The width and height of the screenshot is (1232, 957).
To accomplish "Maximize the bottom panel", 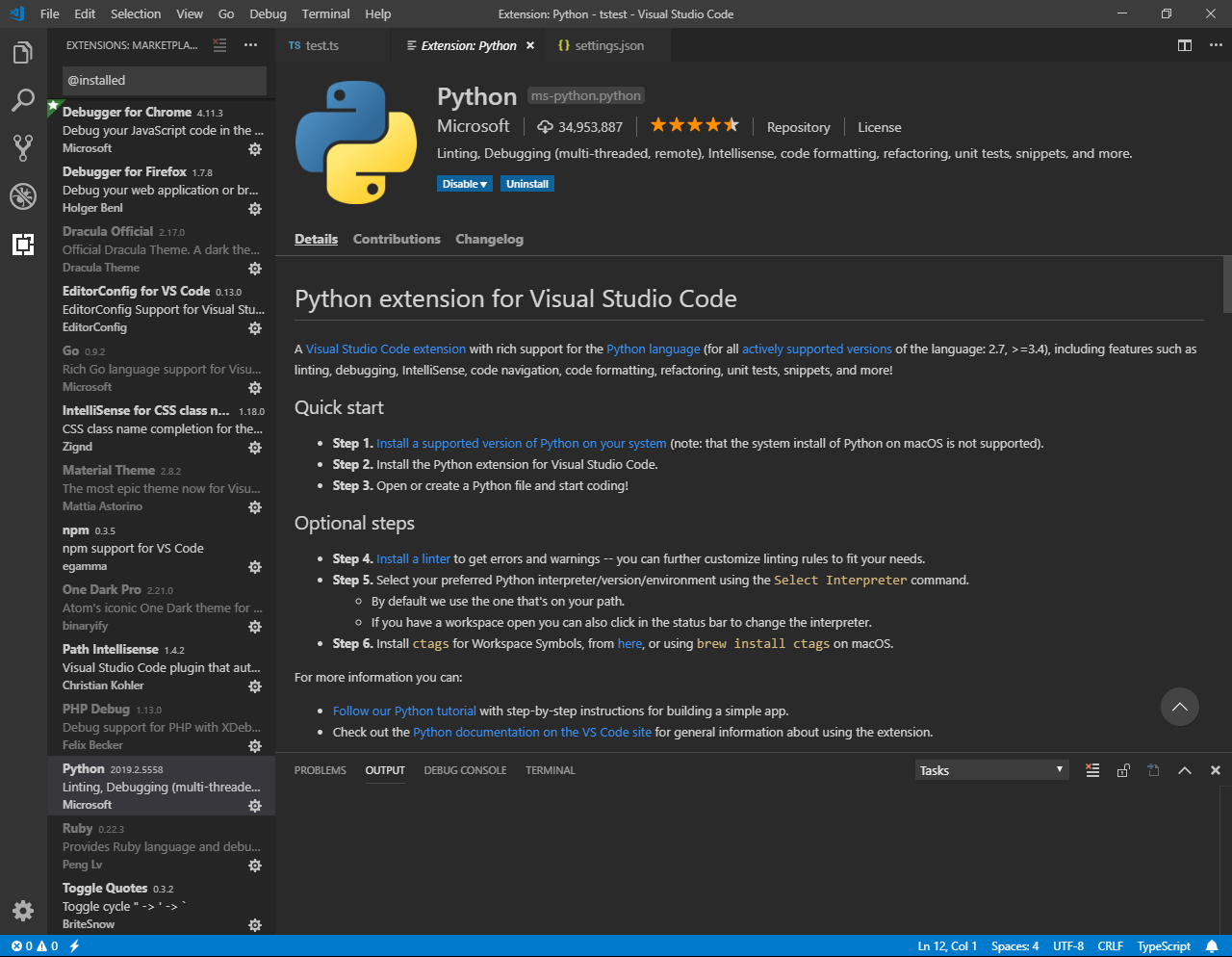I will [1185, 770].
